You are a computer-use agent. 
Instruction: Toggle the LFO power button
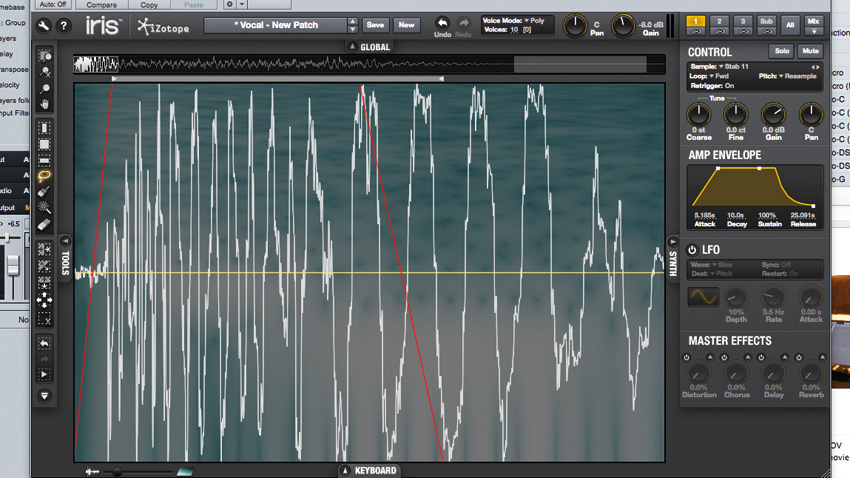pyautogui.click(x=692, y=250)
